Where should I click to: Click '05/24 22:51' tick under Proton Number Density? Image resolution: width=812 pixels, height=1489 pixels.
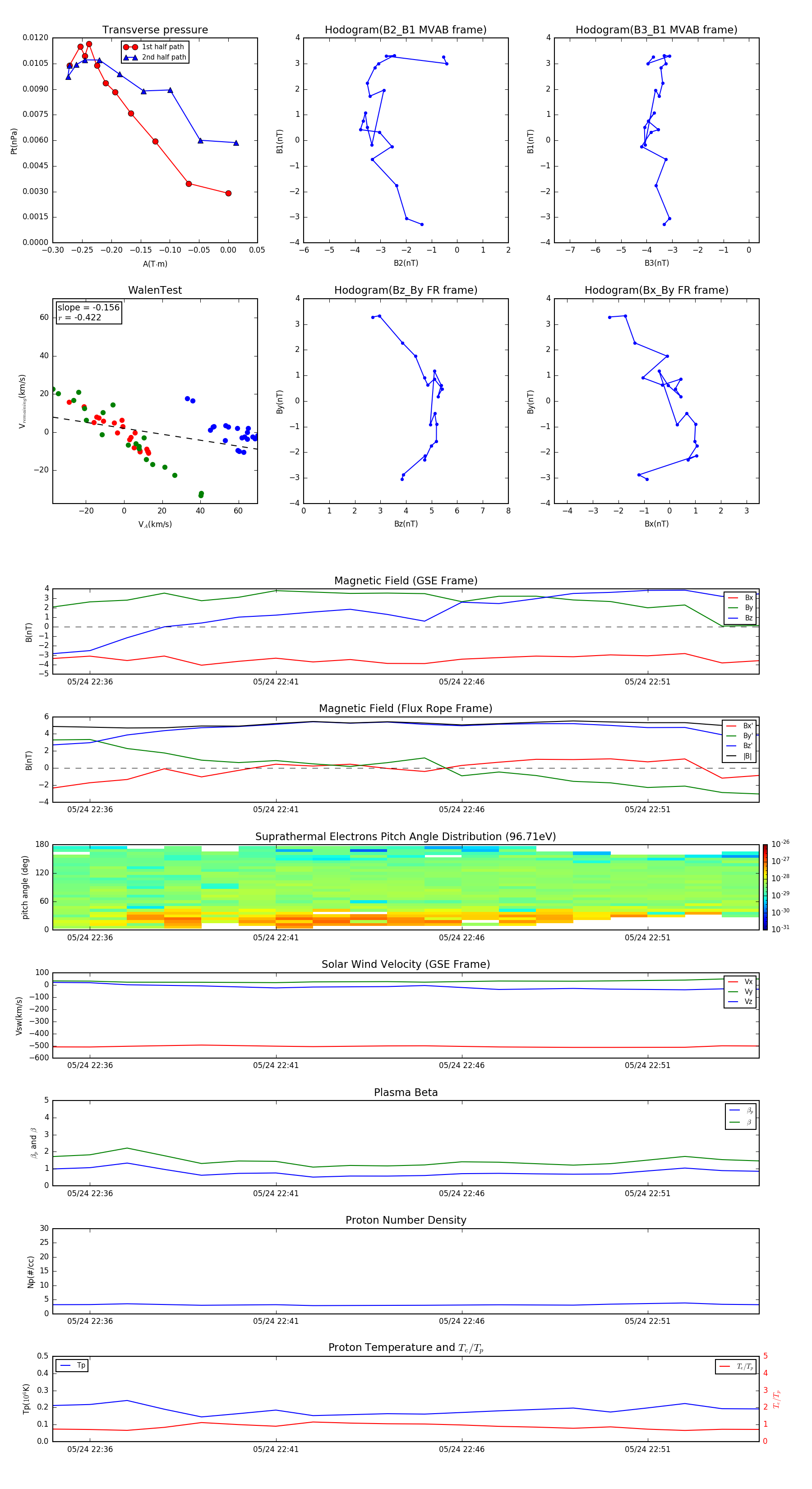coord(647,1321)
